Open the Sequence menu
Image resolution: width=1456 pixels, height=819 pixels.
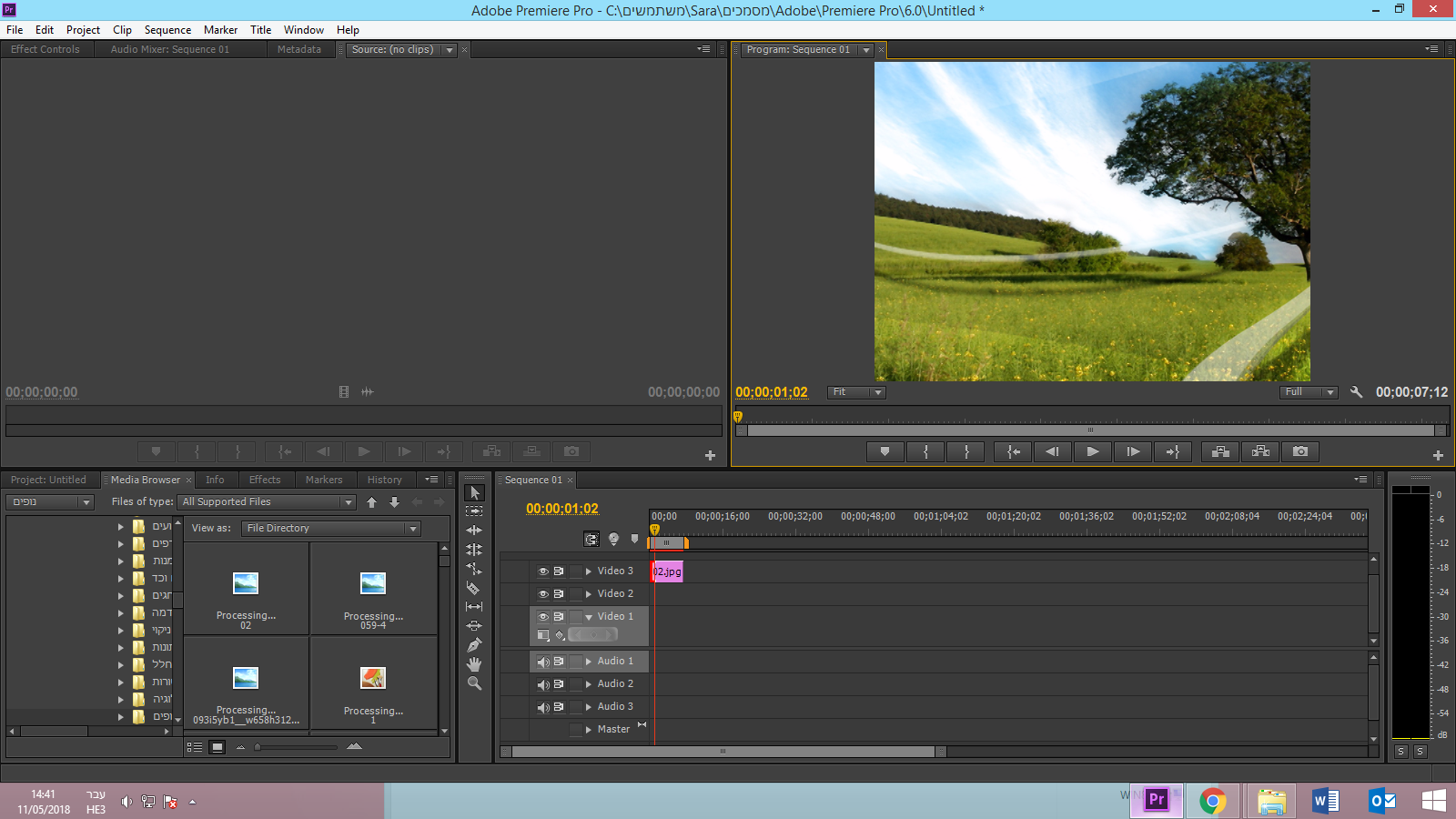[x=167, y=30]
